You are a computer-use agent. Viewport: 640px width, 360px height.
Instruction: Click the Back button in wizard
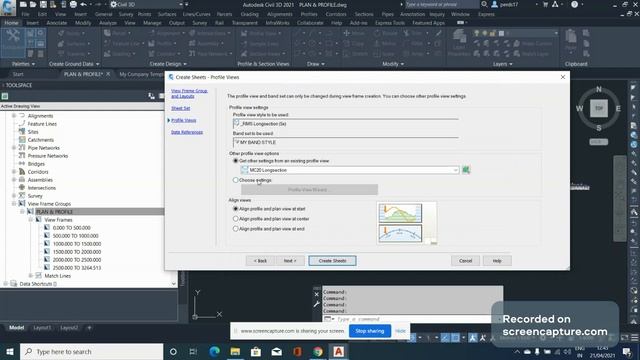click(260, 260)
